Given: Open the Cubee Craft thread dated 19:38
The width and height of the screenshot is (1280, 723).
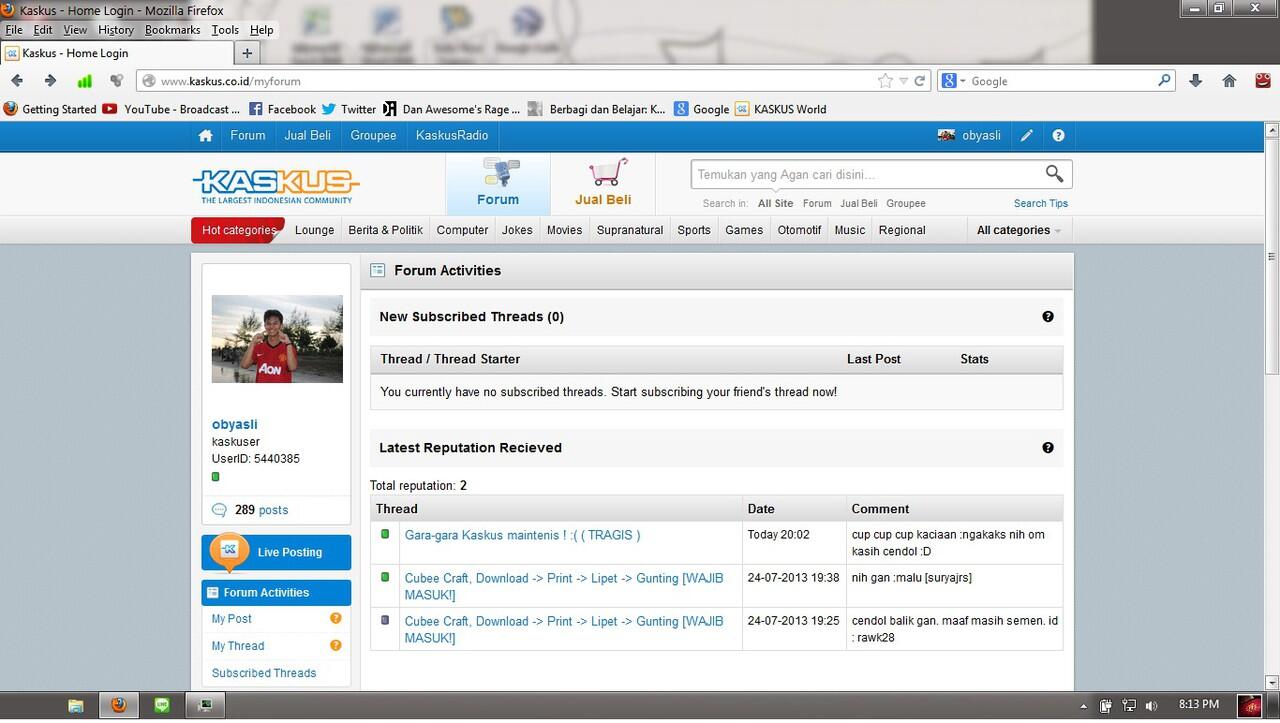Looking at the screenshot, I should [x=564, y=586].
